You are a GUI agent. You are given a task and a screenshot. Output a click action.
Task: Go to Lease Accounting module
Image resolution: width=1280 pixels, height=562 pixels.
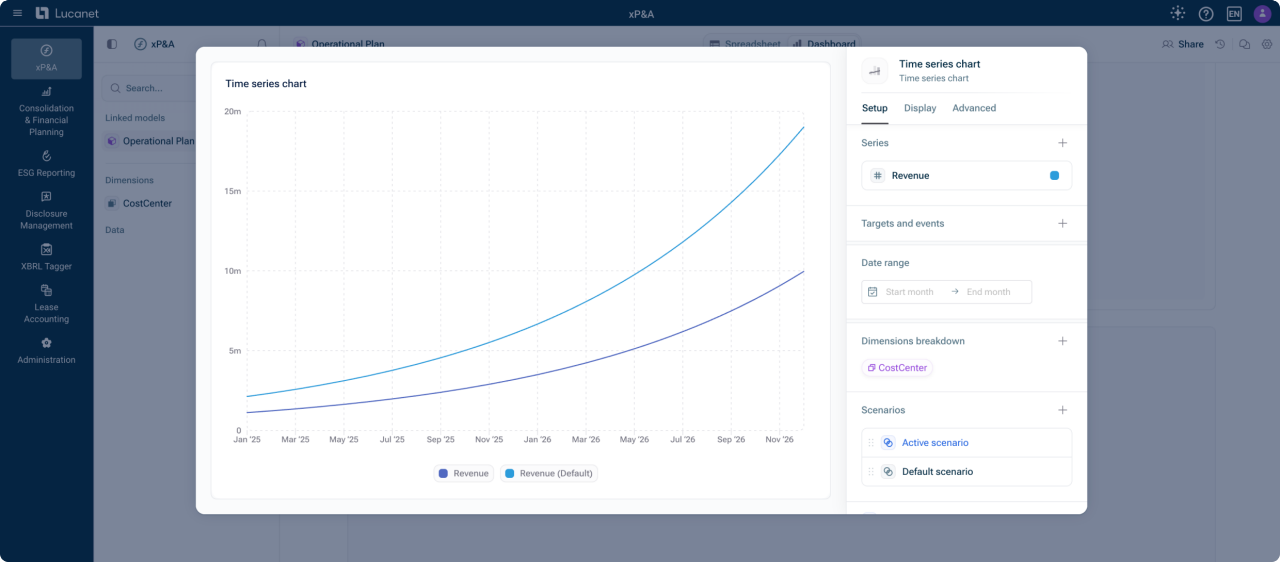click(x=46, y=304)
